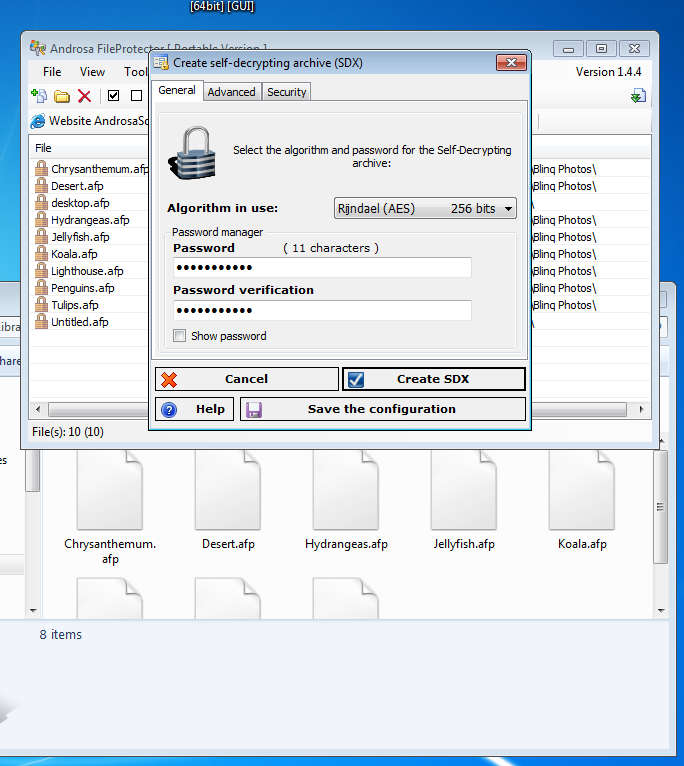Click the red X remove icon
Screen dimensions: 684x766
click(x=85, y=96)
